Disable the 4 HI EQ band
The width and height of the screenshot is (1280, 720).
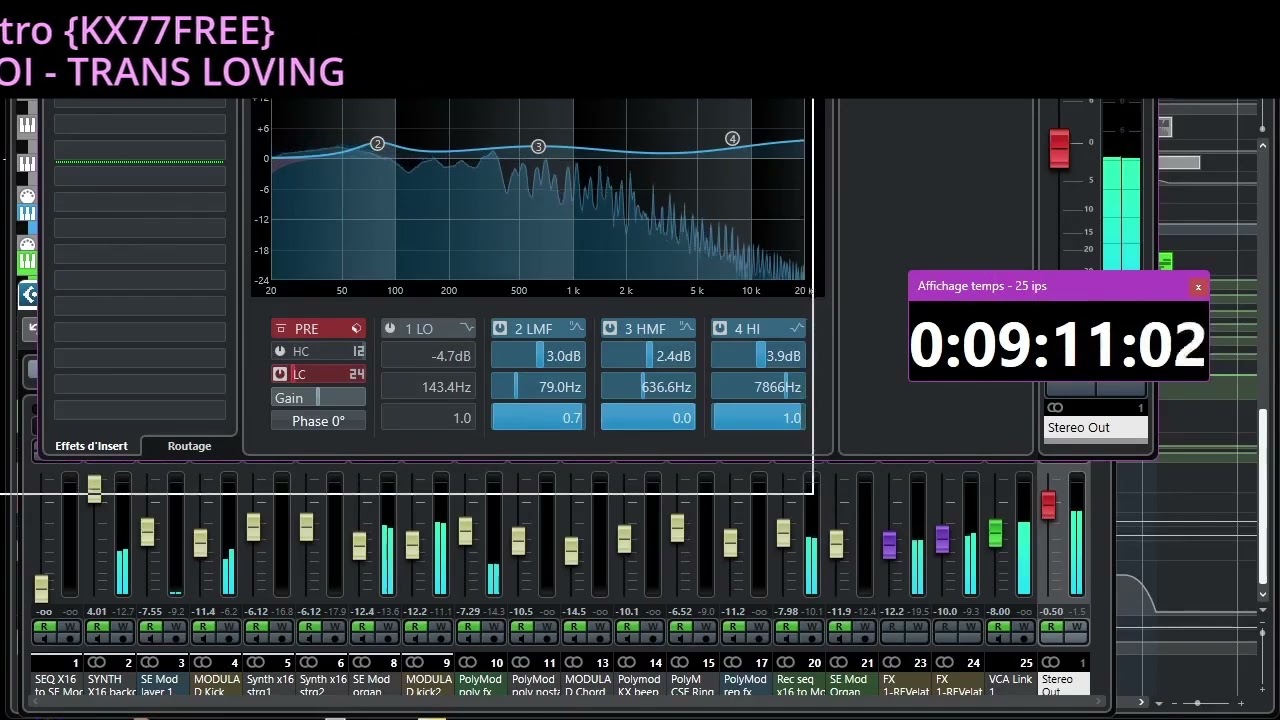(x=720, y=328)
